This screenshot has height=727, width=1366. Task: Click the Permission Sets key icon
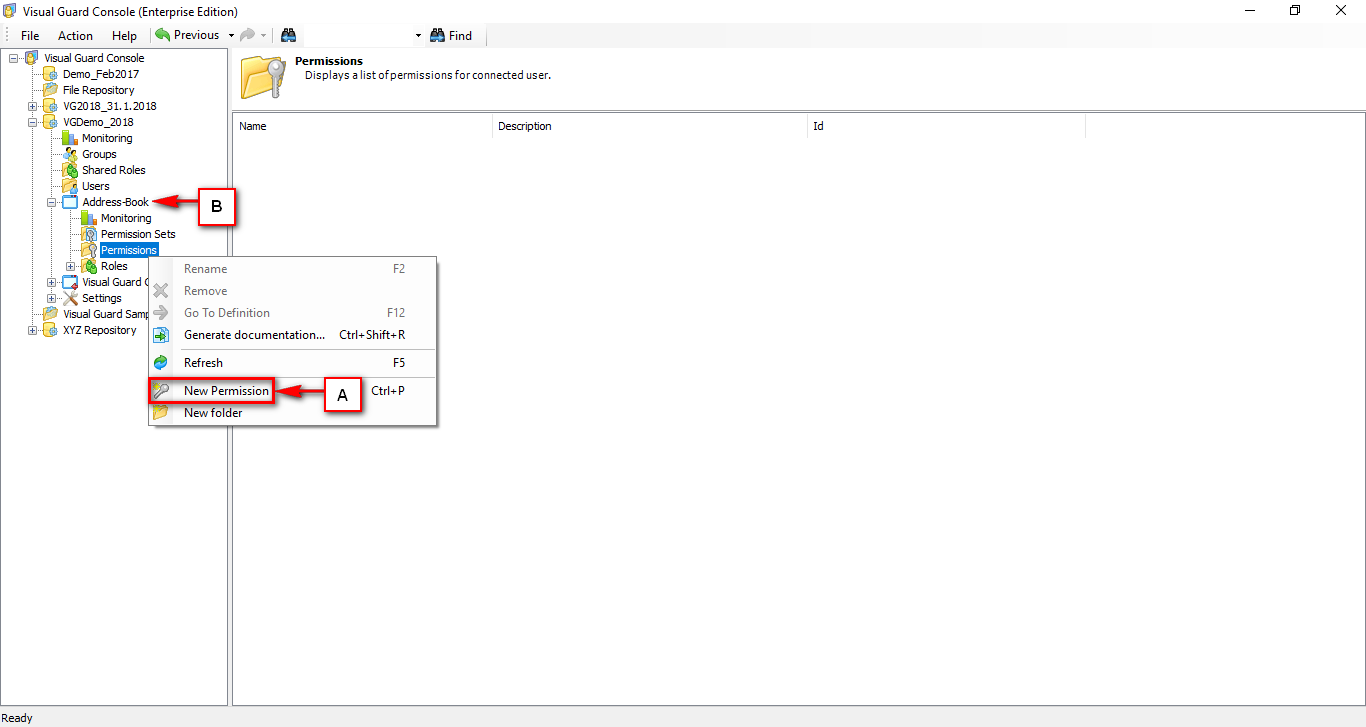pyautogui.click(x=90, y=234)
